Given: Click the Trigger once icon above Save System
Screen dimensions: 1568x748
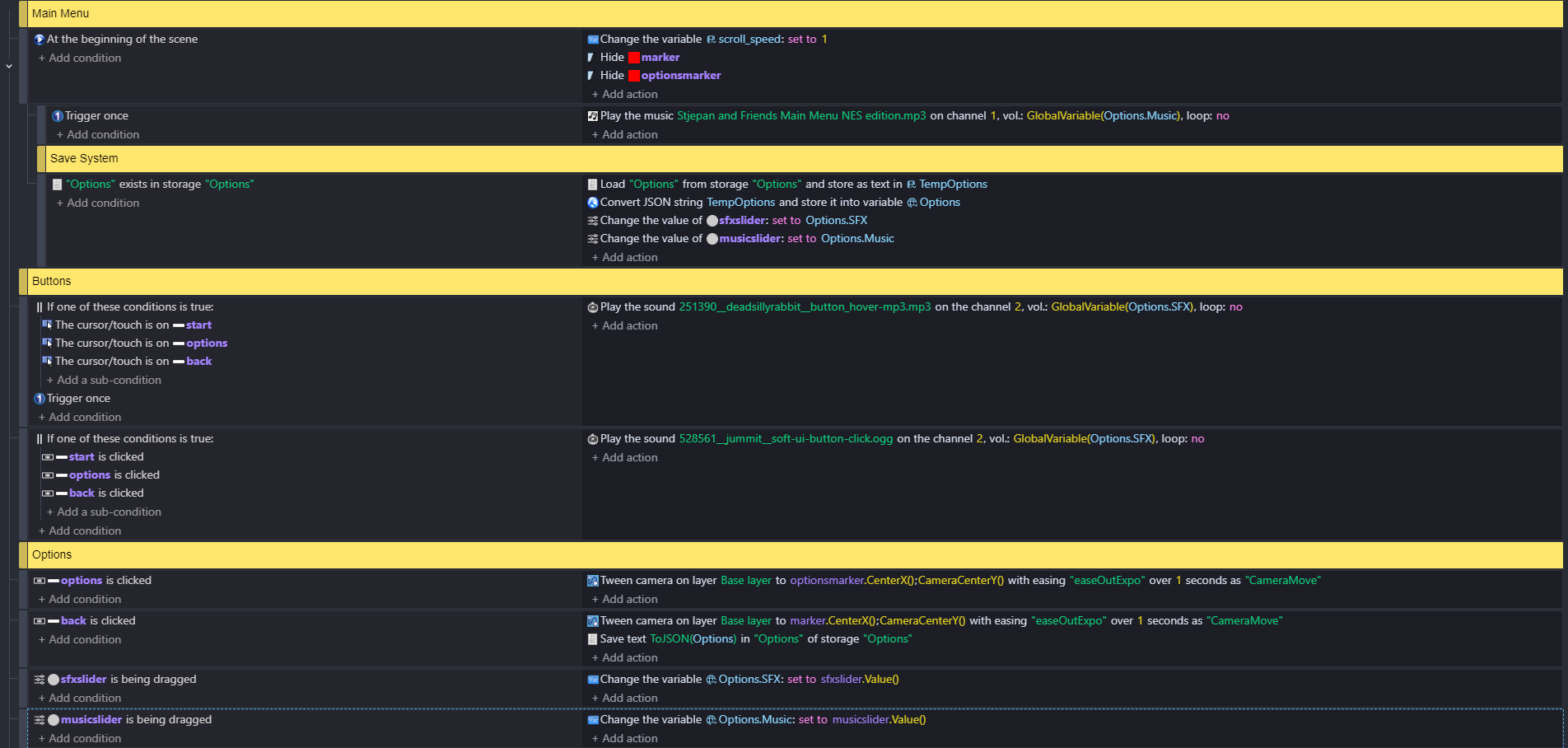Looking at the screenshot, I should click(x=58, y=116).
